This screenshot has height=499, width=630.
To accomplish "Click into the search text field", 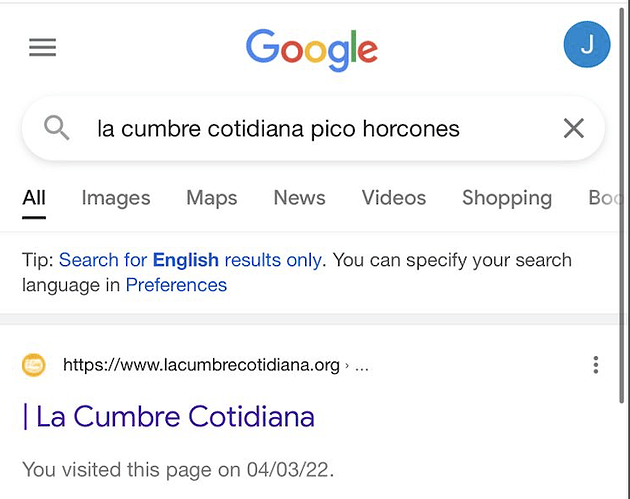I will (x=300, y=128).
